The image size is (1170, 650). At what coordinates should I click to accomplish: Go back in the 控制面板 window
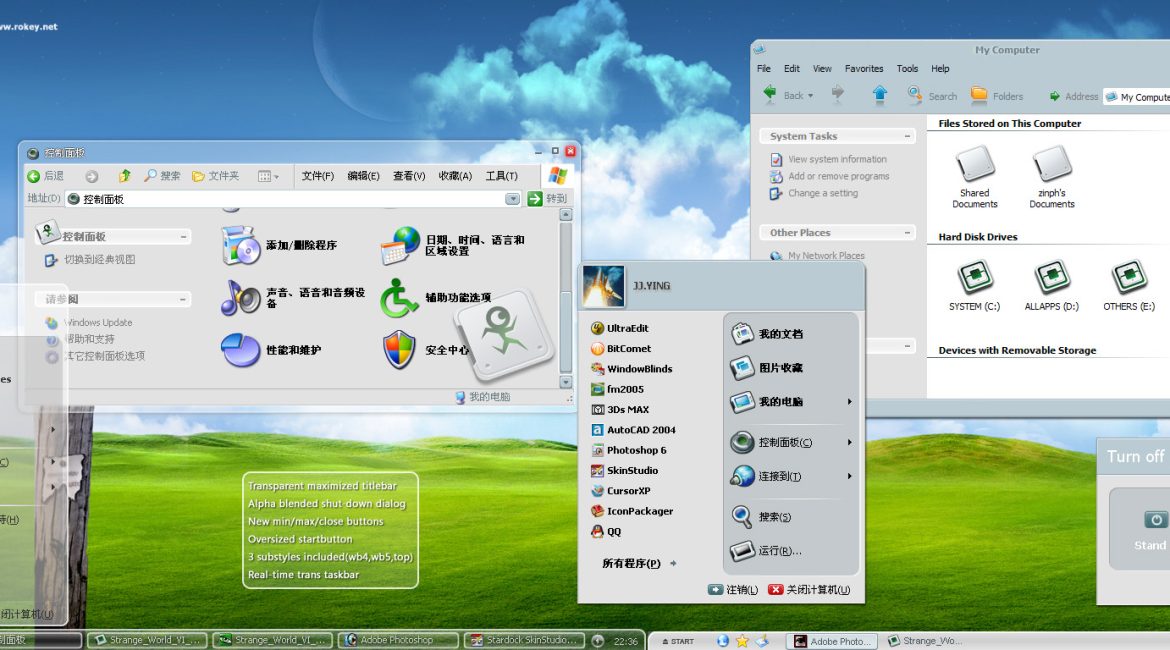46,176
